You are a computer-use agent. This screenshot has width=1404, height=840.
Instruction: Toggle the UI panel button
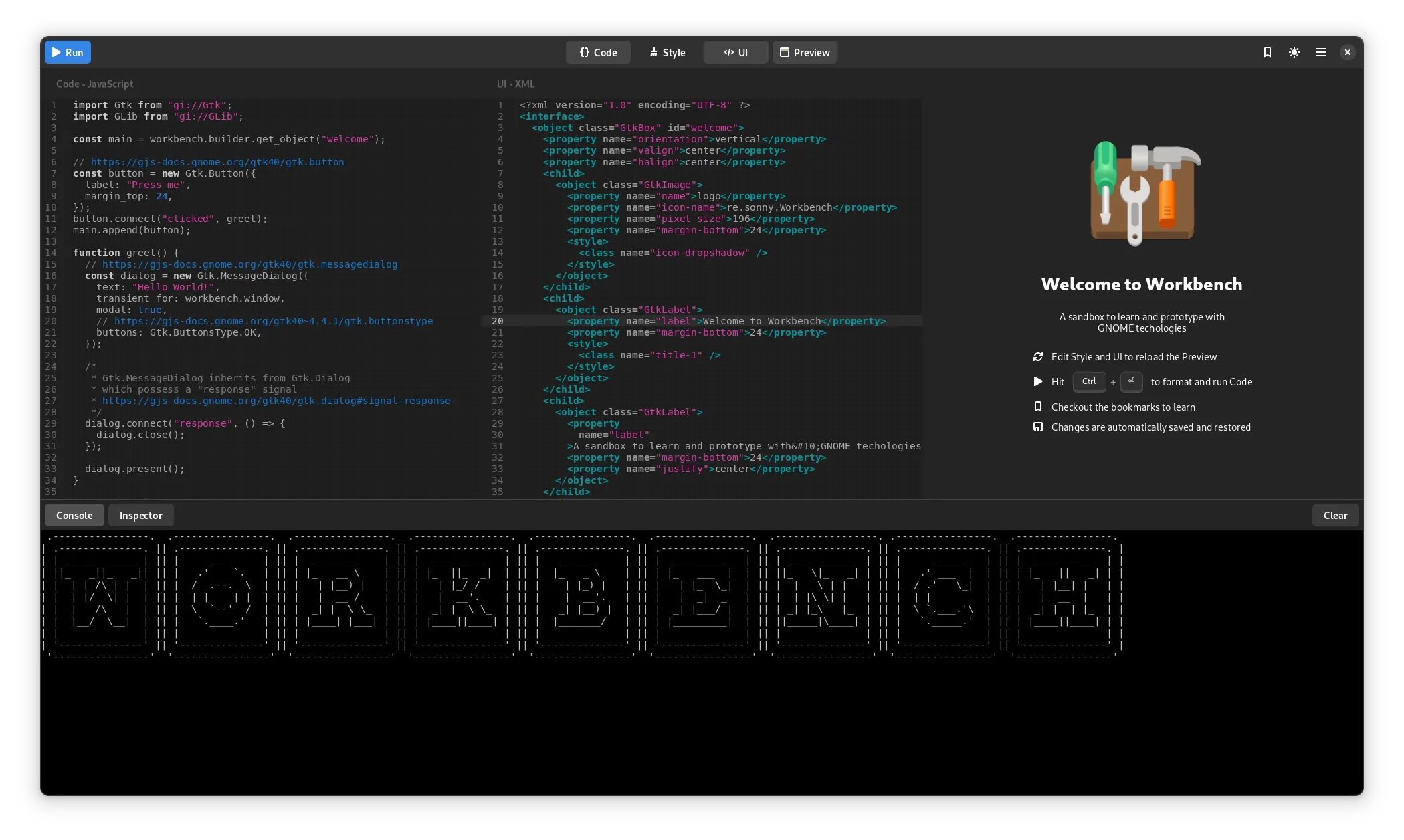735,52
